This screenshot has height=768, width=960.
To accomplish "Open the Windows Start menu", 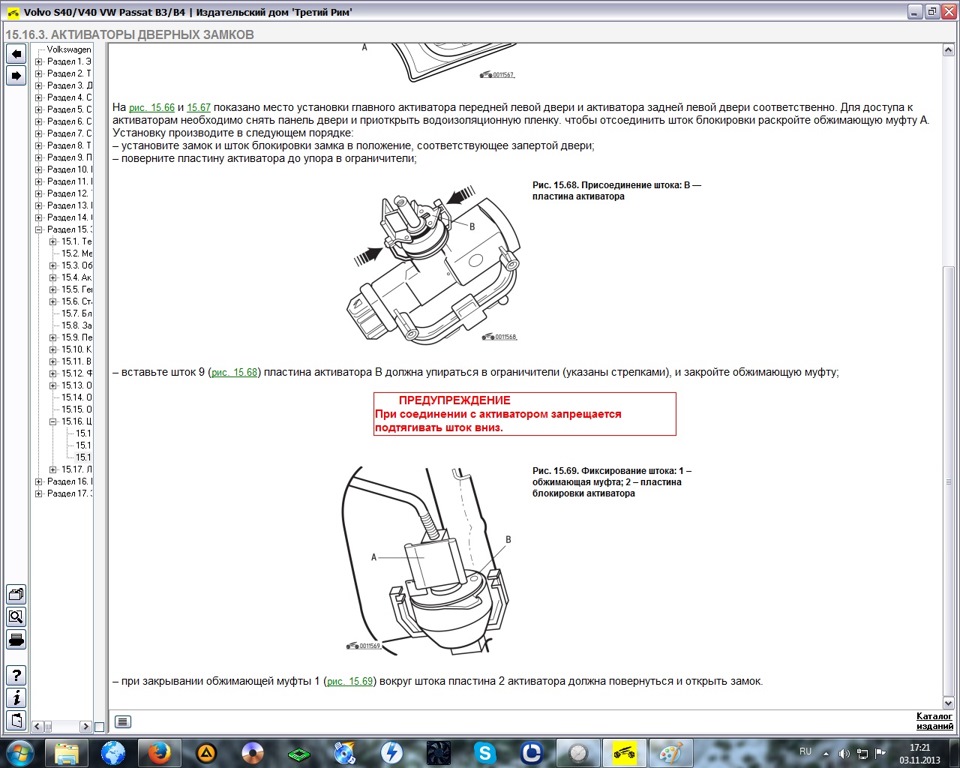I will pyautogui.click(x=18, y=753).
